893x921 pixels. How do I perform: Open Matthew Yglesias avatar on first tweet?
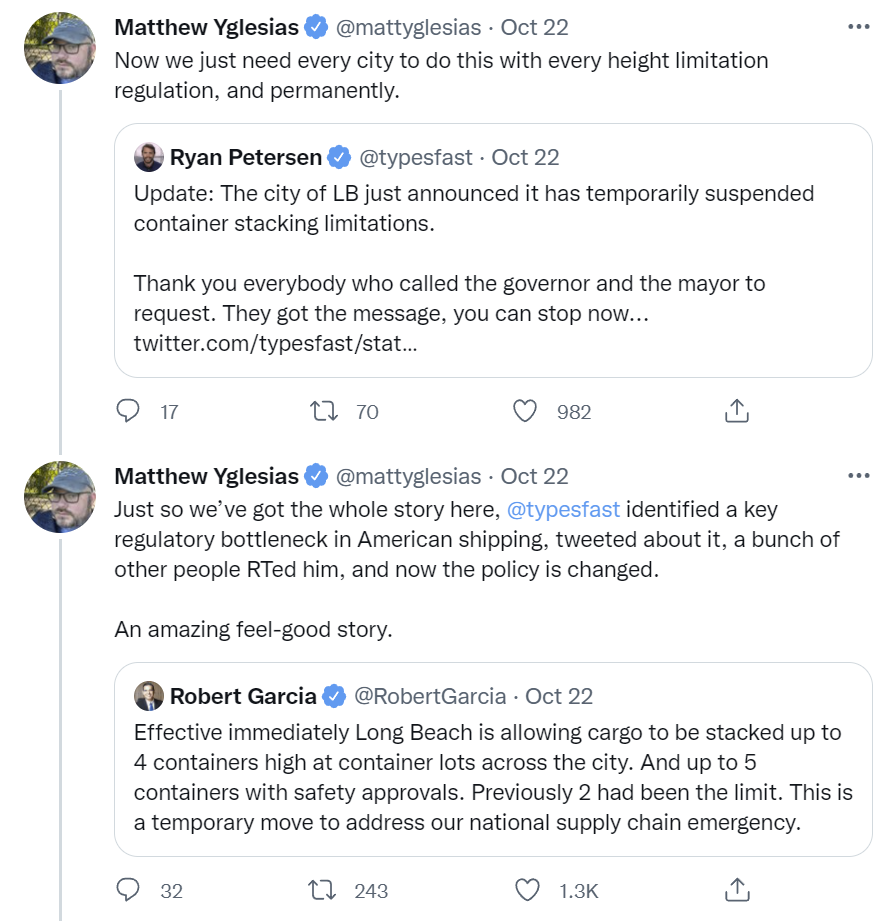(60, 47)
